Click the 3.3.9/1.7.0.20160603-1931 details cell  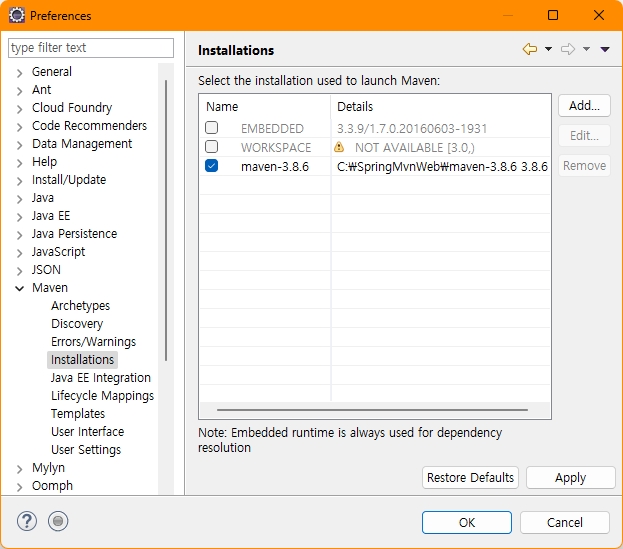coord(412,128)
